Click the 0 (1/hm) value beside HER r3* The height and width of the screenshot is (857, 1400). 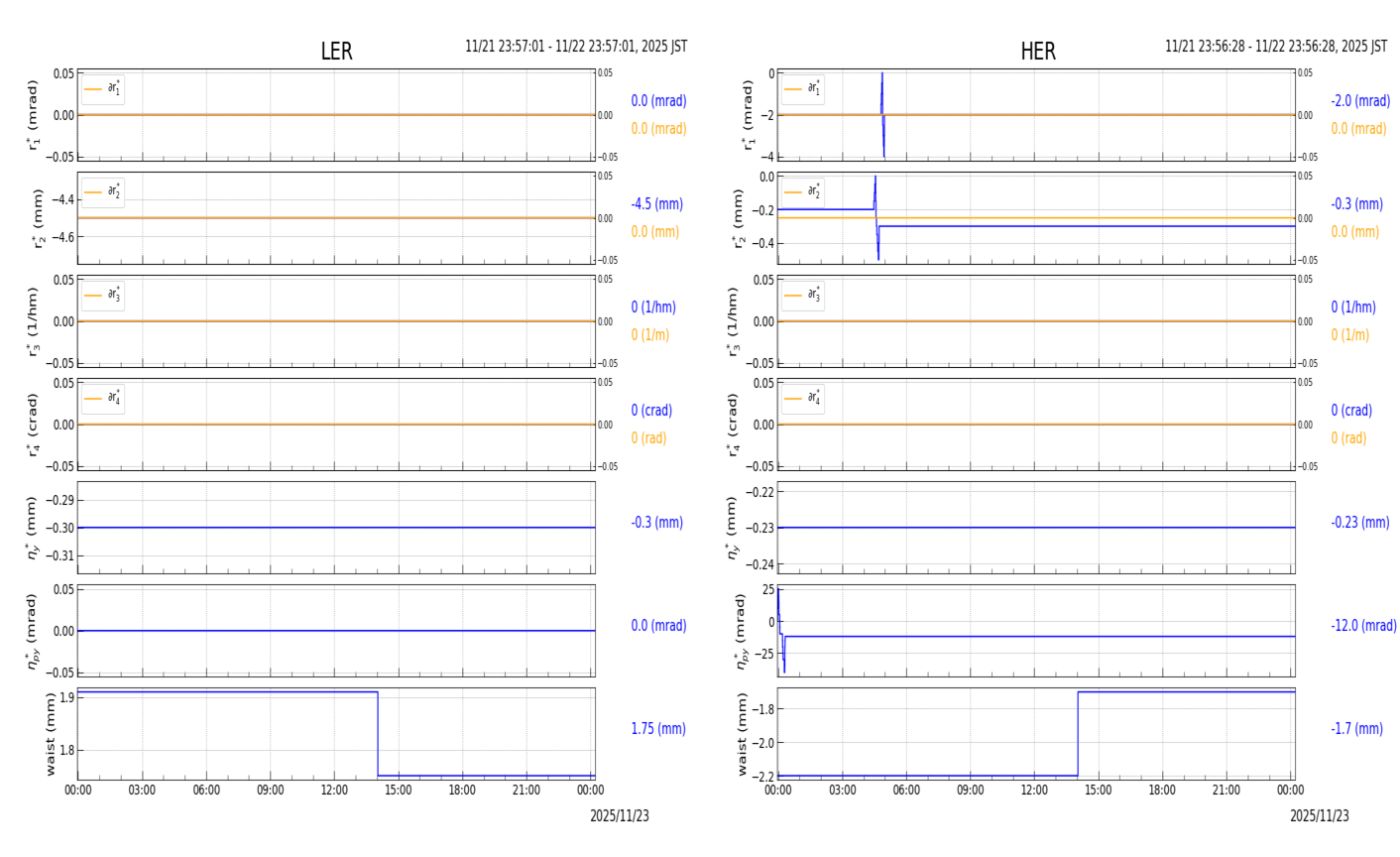click(1353, 307)
